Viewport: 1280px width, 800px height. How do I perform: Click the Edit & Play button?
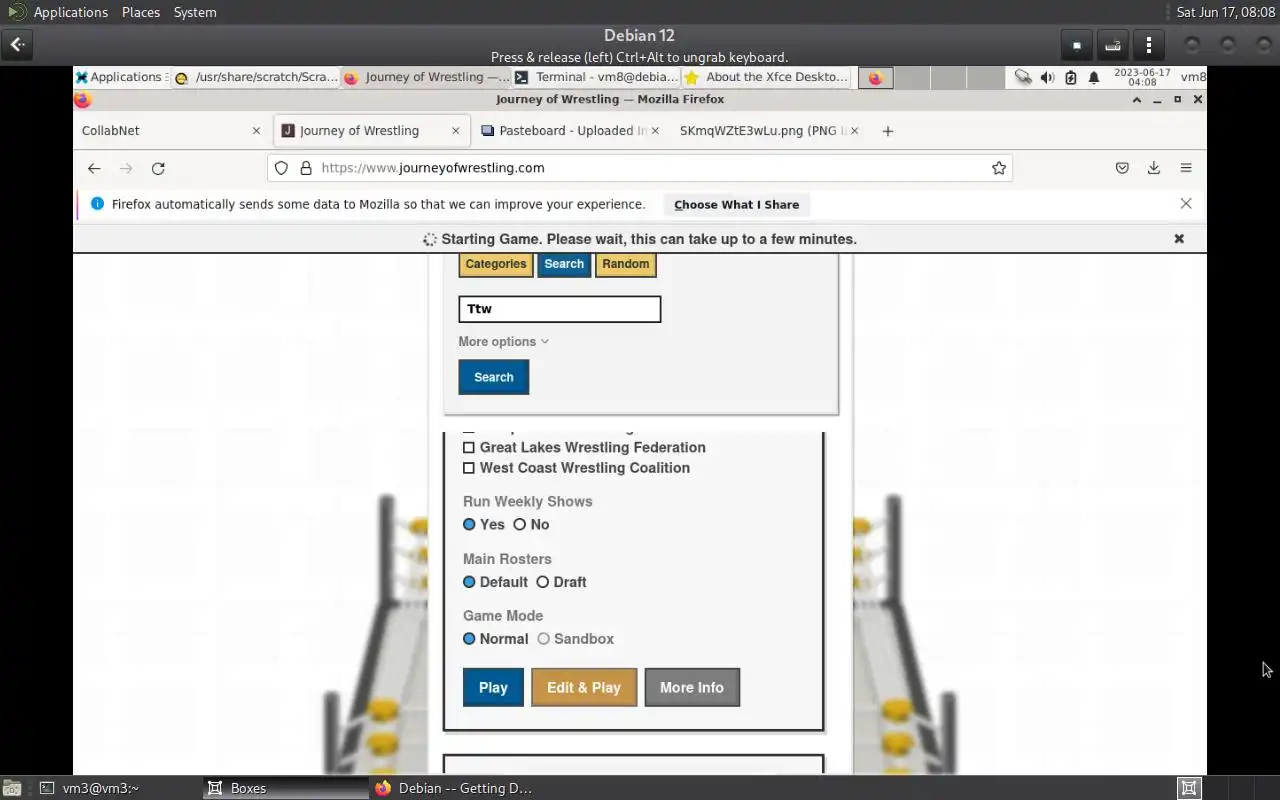(x=584, y=688)
